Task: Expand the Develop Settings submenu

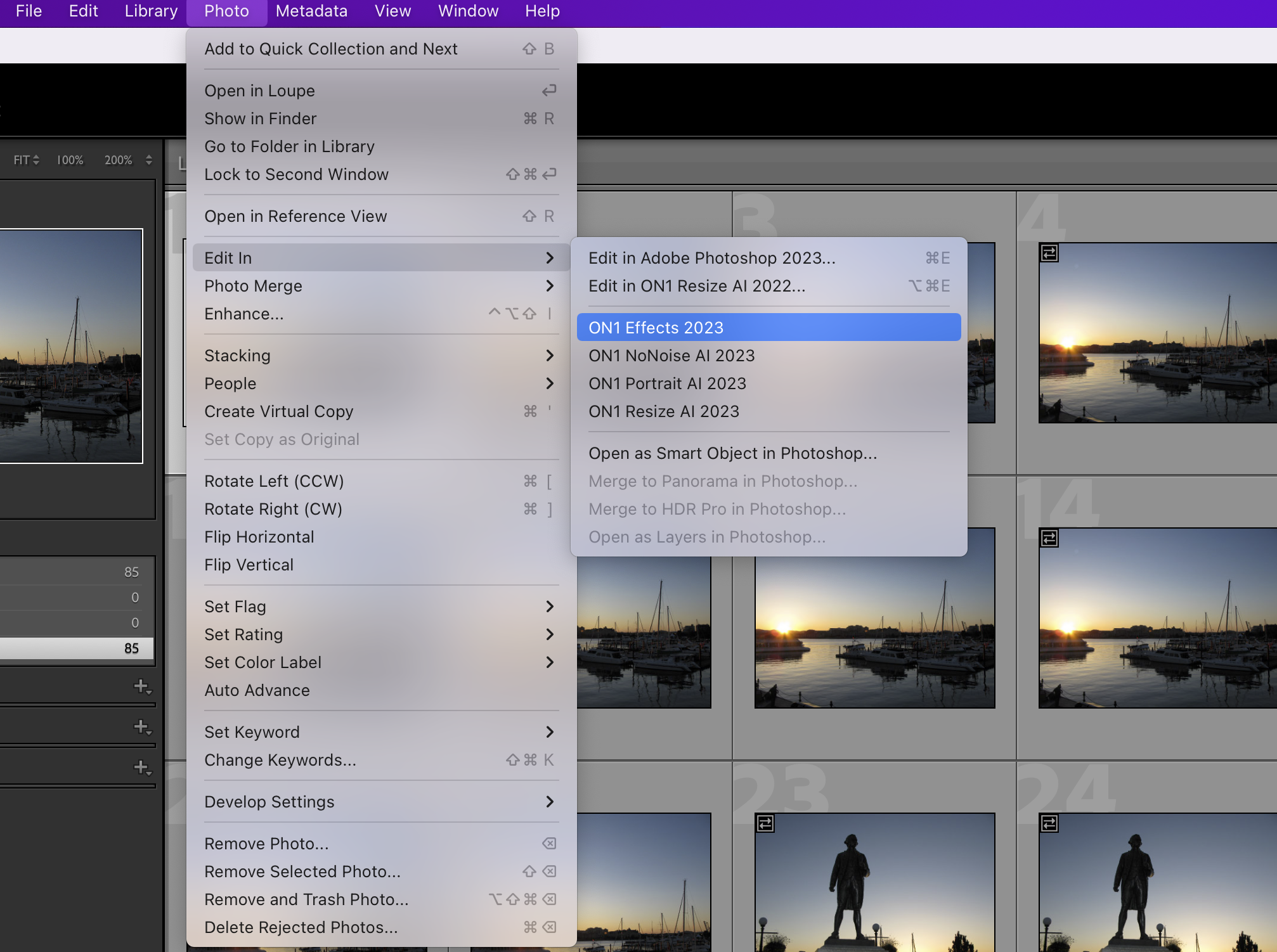Action: pyautogui.click(x=381, y=802)
